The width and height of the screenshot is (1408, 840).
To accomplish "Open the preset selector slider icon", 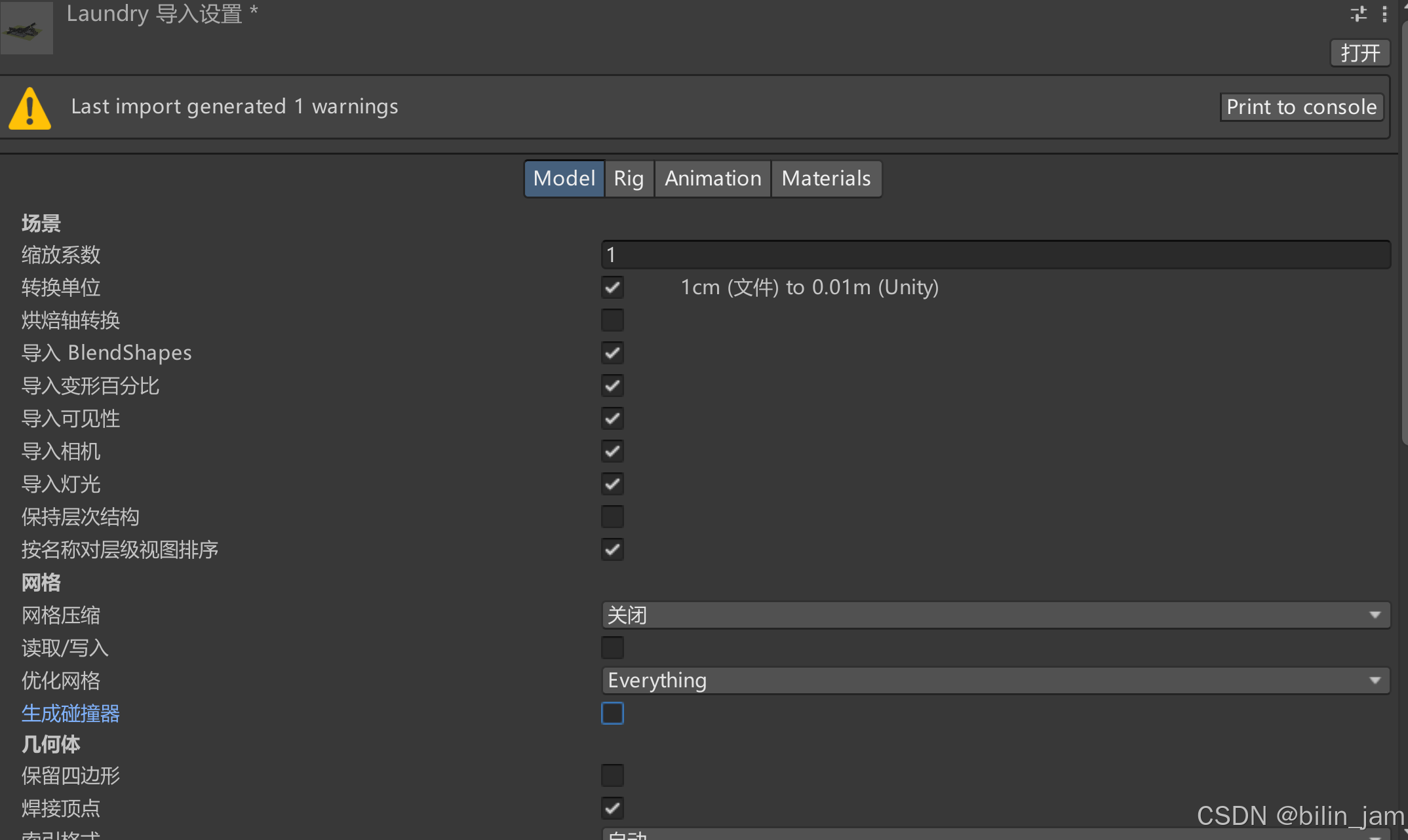I will coord(1358,14).
